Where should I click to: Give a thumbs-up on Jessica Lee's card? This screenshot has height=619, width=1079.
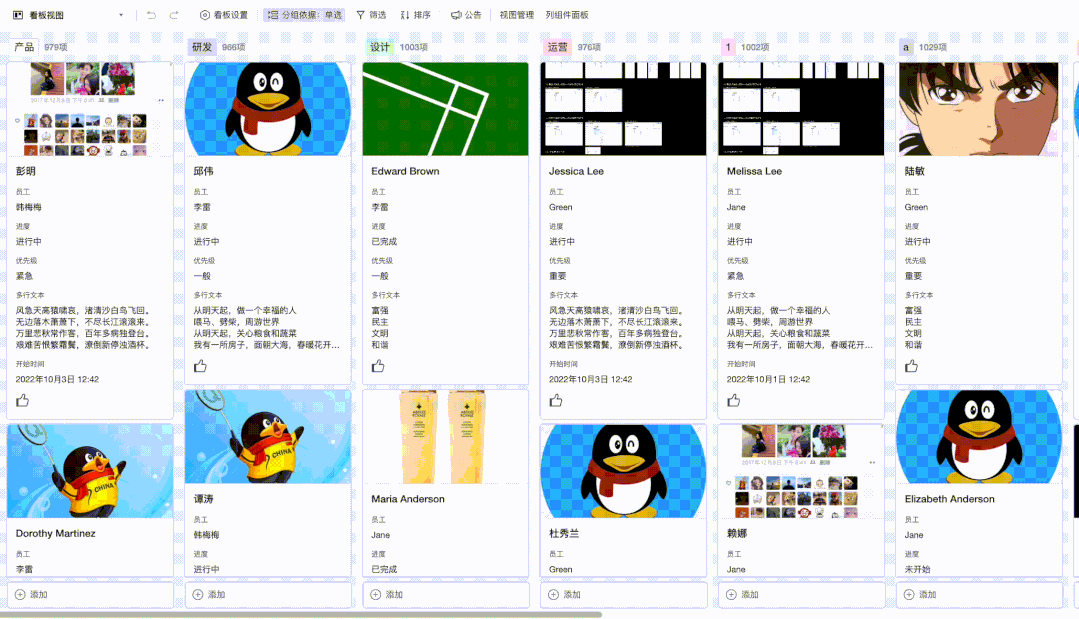pyautogui.click(x=556, y=399)
